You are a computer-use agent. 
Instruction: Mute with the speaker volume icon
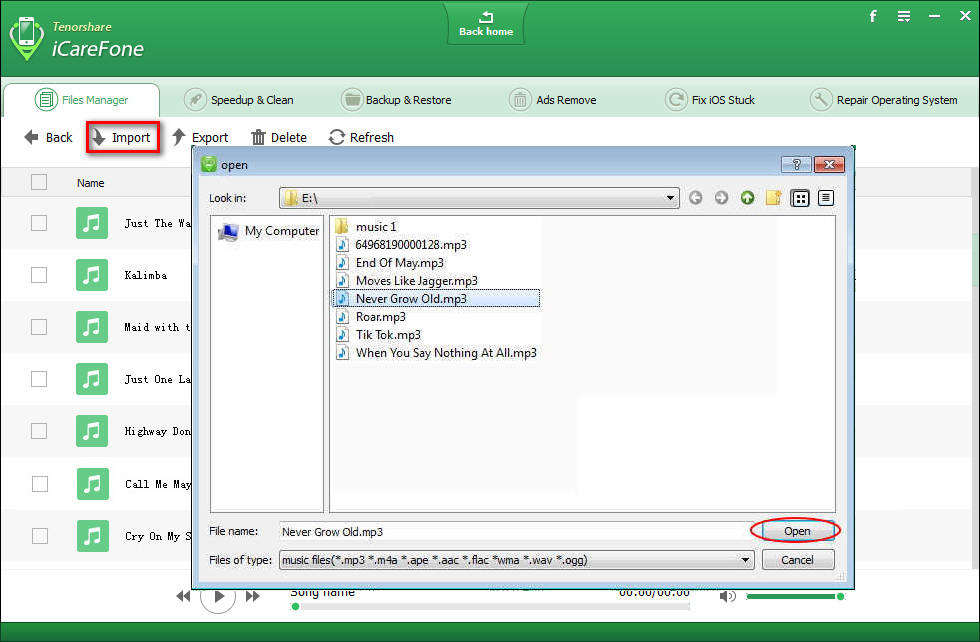(x=728, y=596)
